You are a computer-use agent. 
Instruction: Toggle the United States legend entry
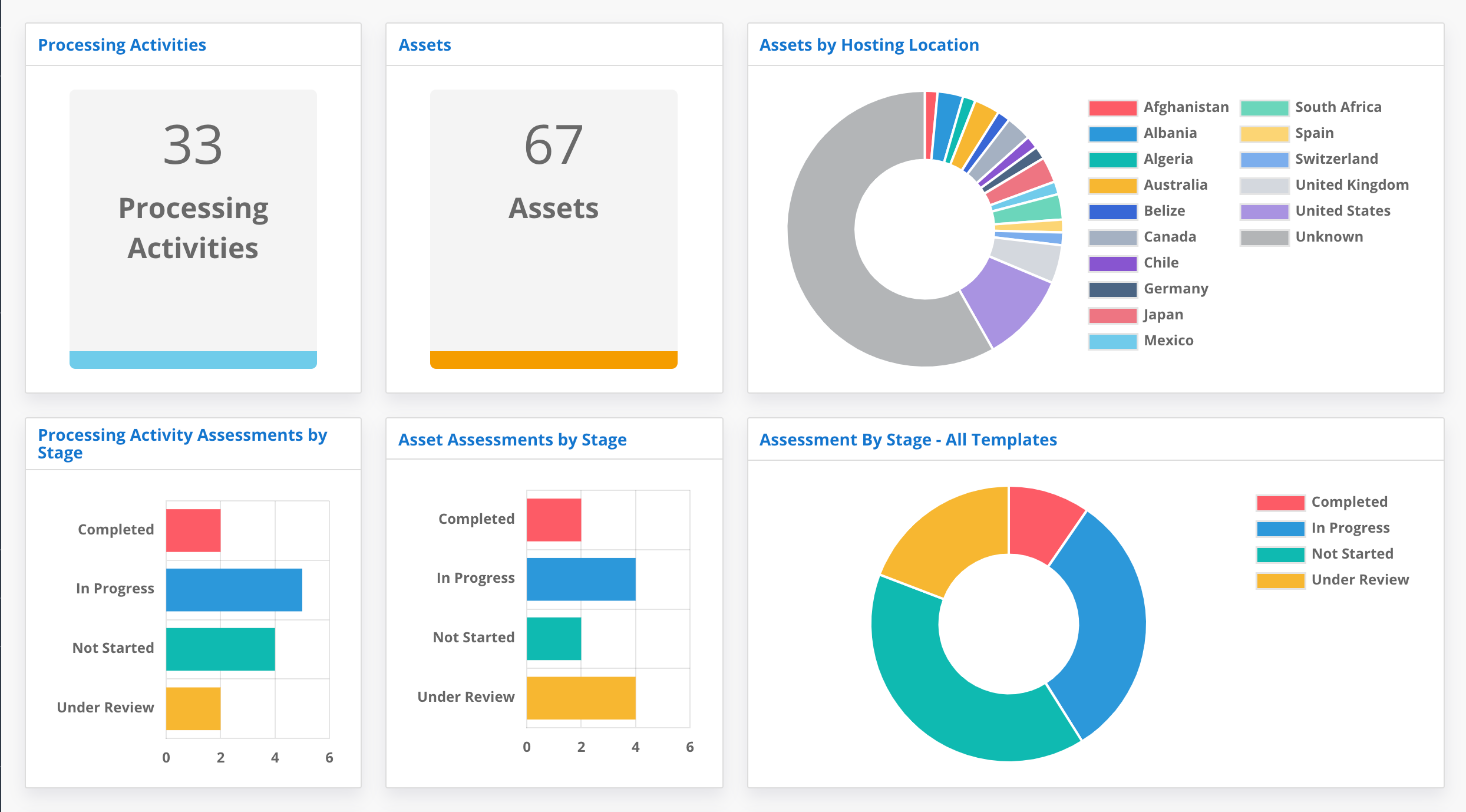click(x=1342, y=210)
